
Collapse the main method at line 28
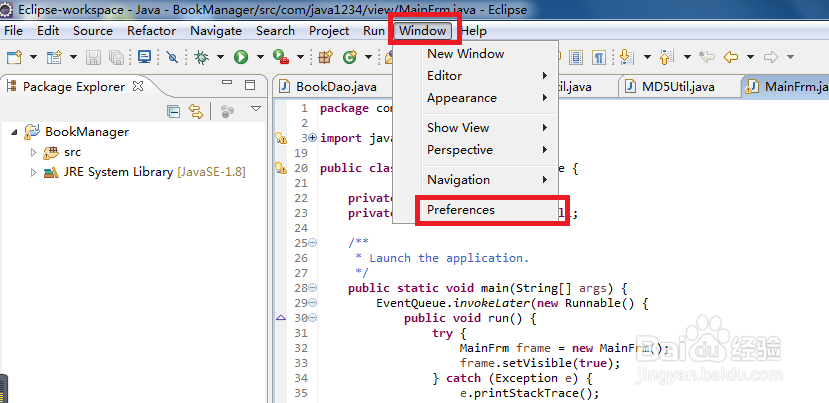[312, 288]
